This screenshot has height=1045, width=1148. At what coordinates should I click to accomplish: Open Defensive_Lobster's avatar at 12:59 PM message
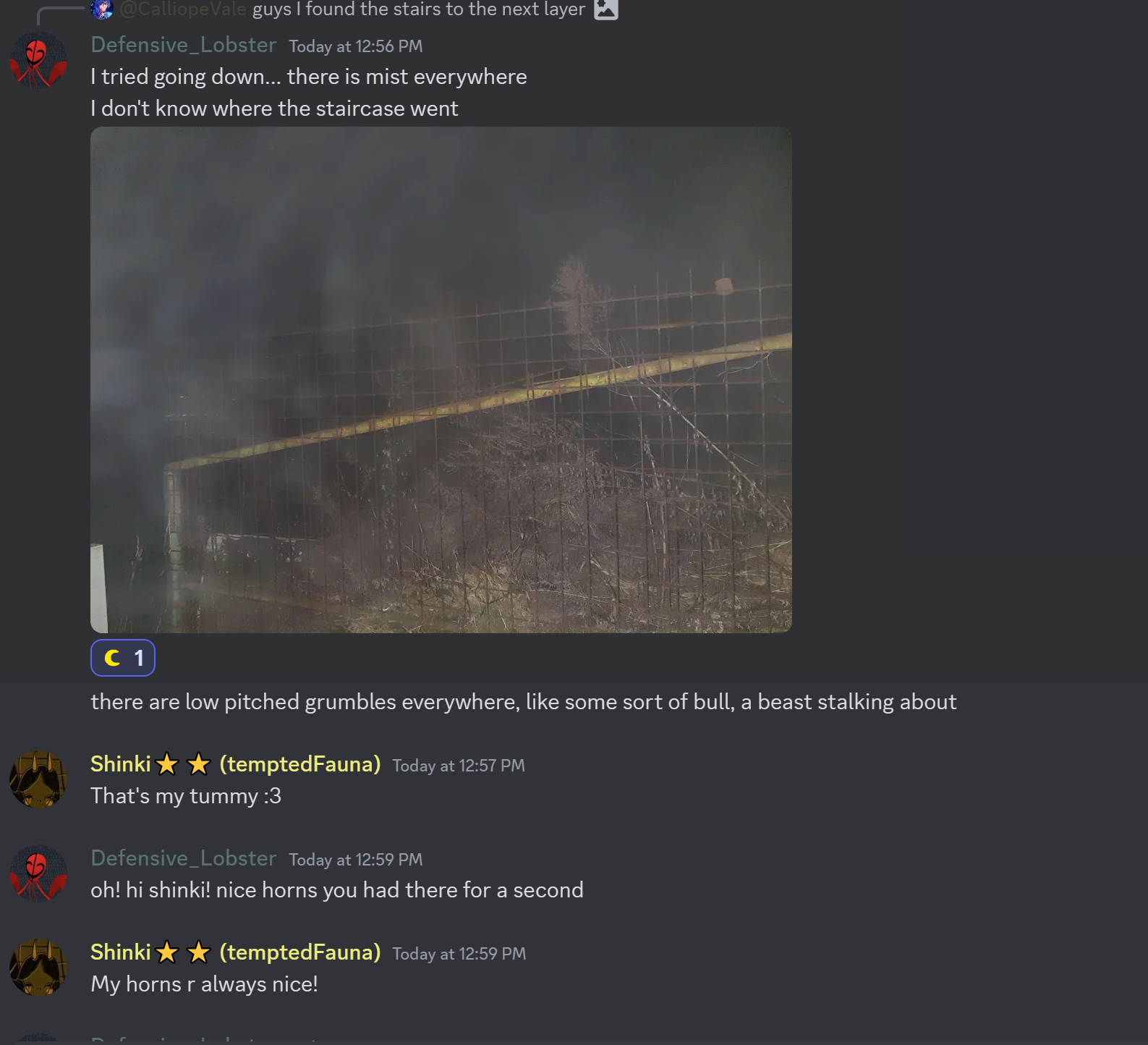[x=38, y=873]
